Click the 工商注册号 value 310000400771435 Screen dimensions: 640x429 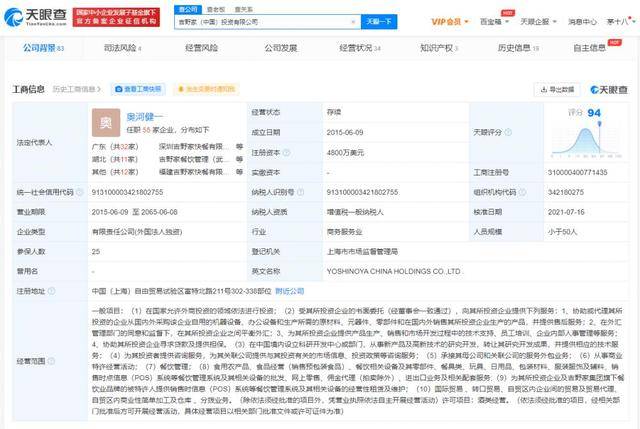point(578,172)
